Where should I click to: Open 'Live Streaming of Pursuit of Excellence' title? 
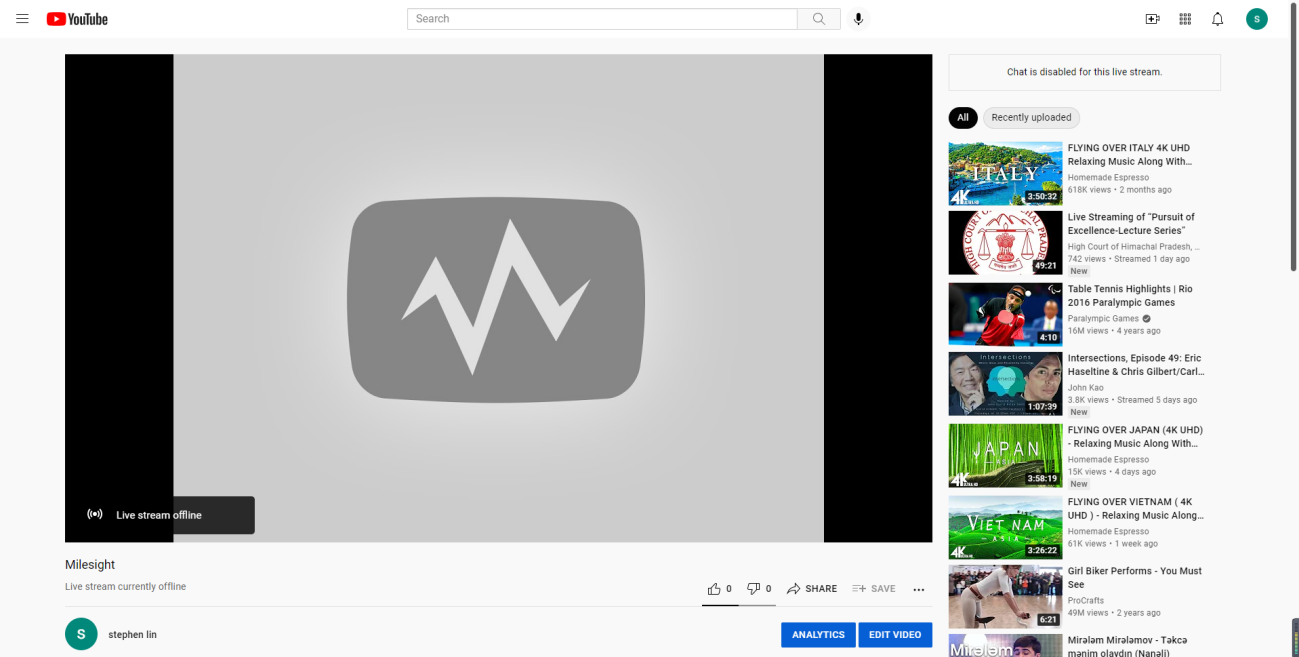pos(1131,224)
